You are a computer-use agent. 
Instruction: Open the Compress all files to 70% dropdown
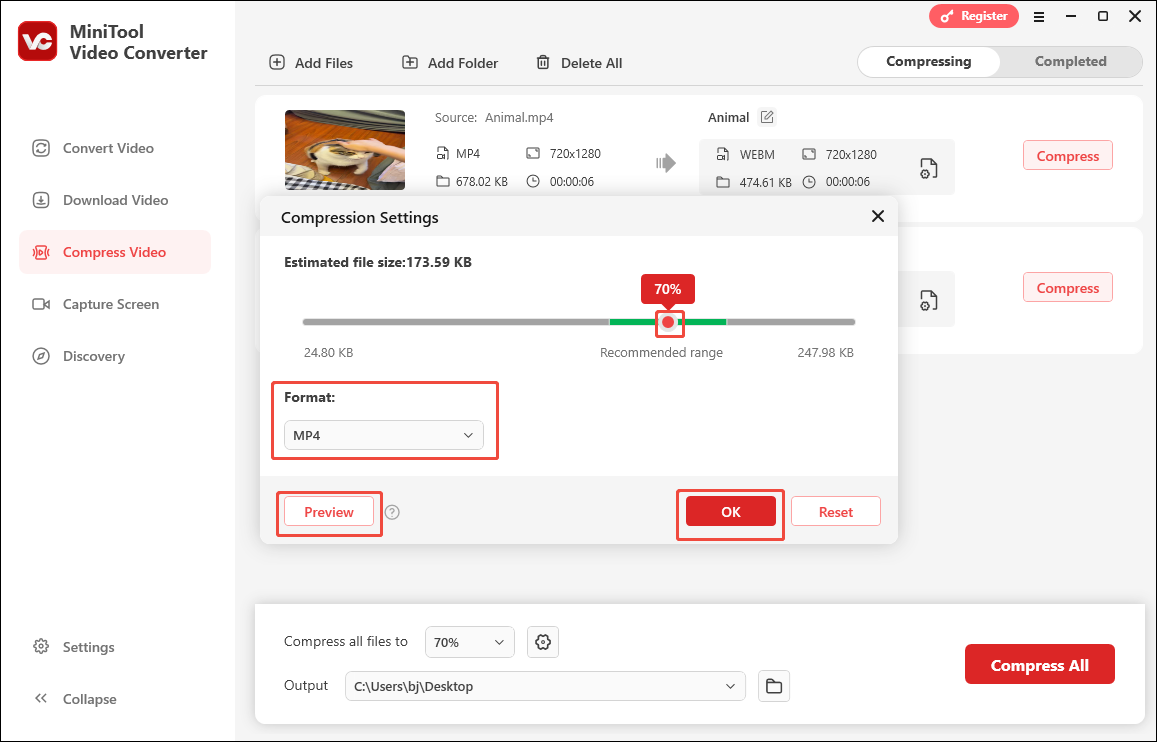(x=469, y=642)
